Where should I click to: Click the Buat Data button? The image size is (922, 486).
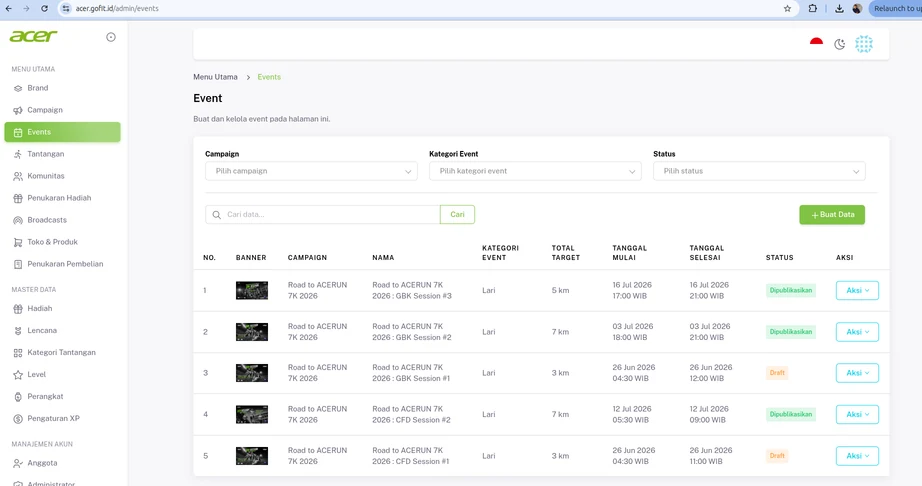[x=832, y=214]
